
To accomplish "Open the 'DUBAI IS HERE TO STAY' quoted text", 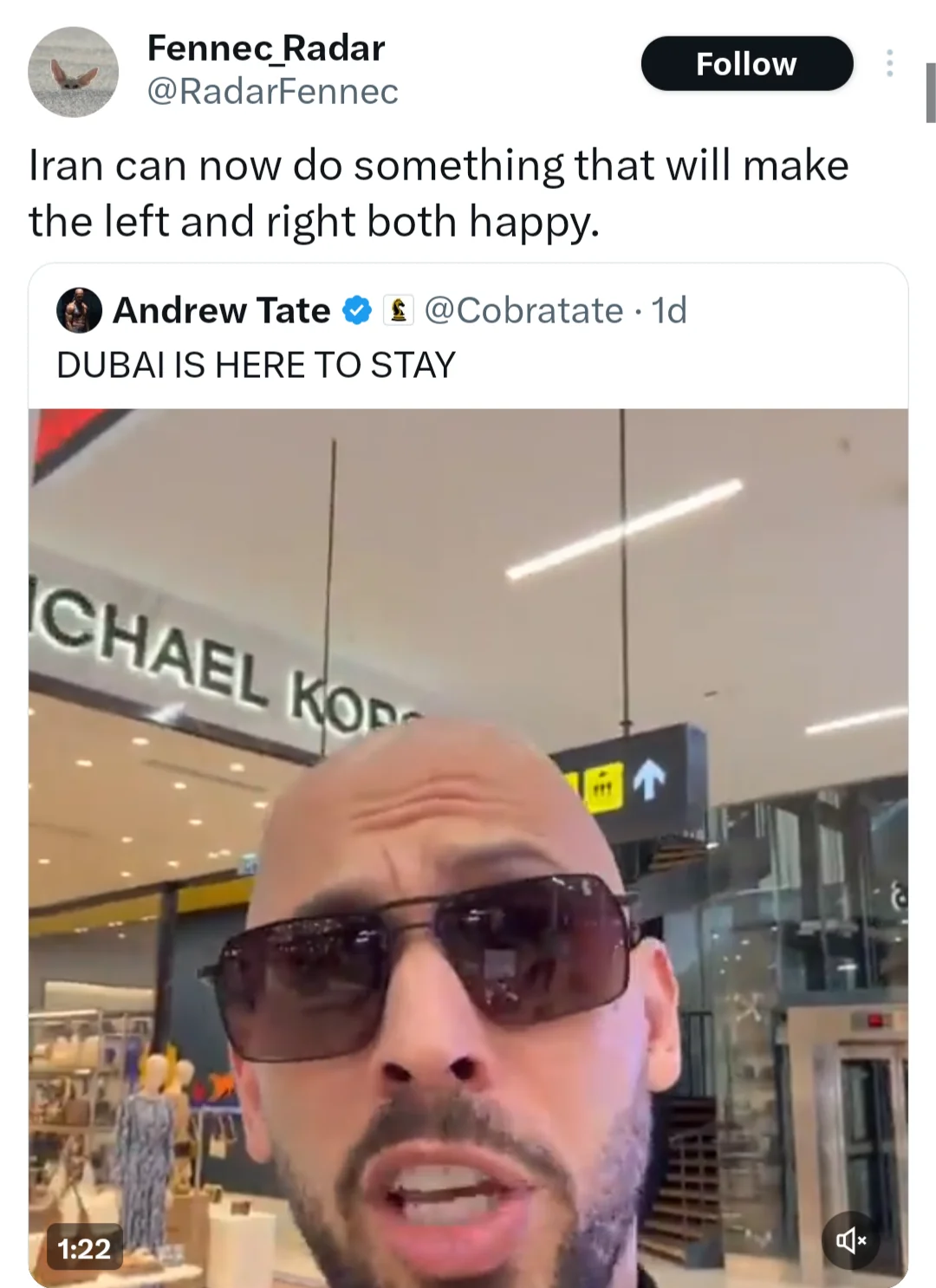I will (x=256, y=365).
